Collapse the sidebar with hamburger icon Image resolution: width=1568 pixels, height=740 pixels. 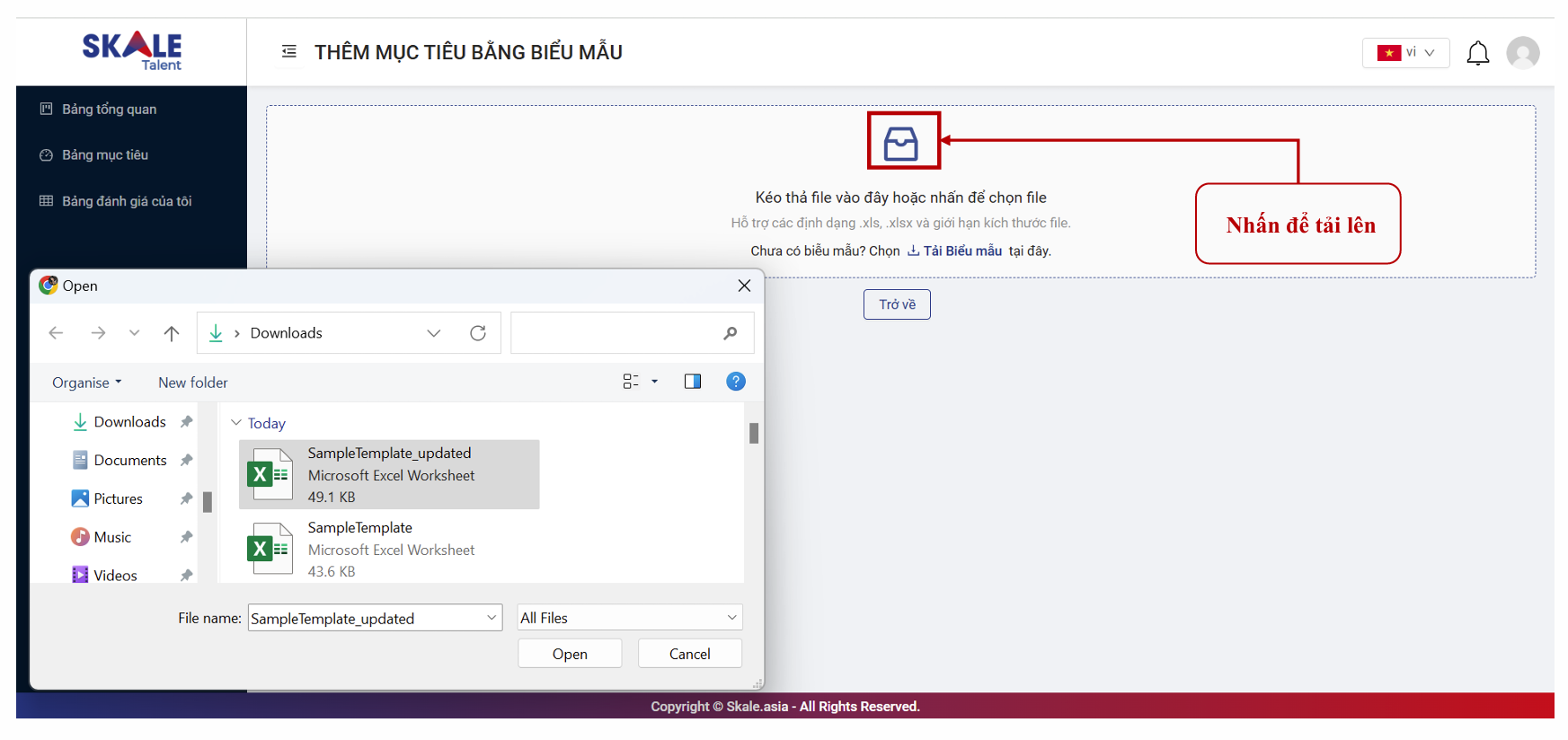[289, 52]
